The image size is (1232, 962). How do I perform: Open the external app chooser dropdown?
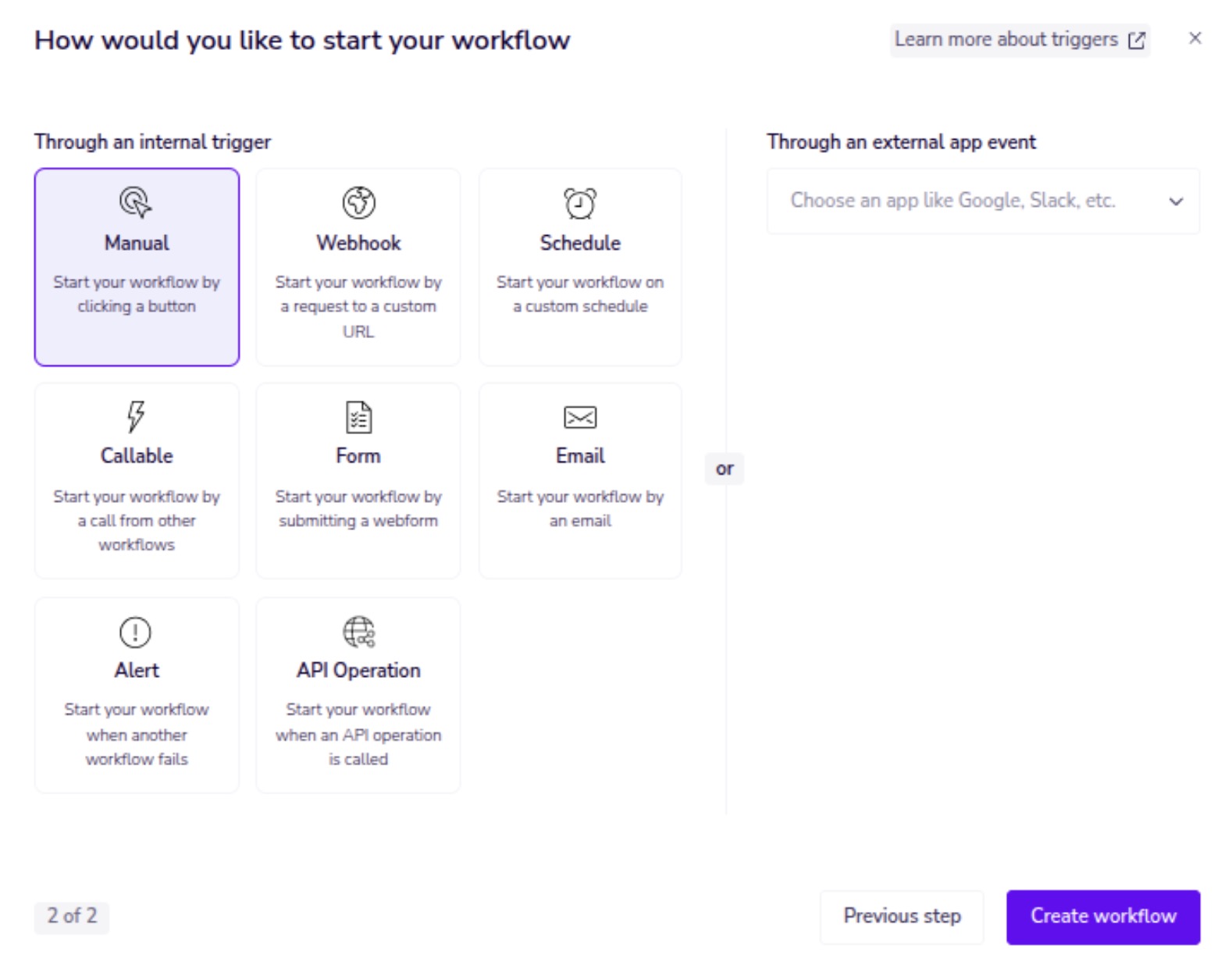tap(952, 201)
